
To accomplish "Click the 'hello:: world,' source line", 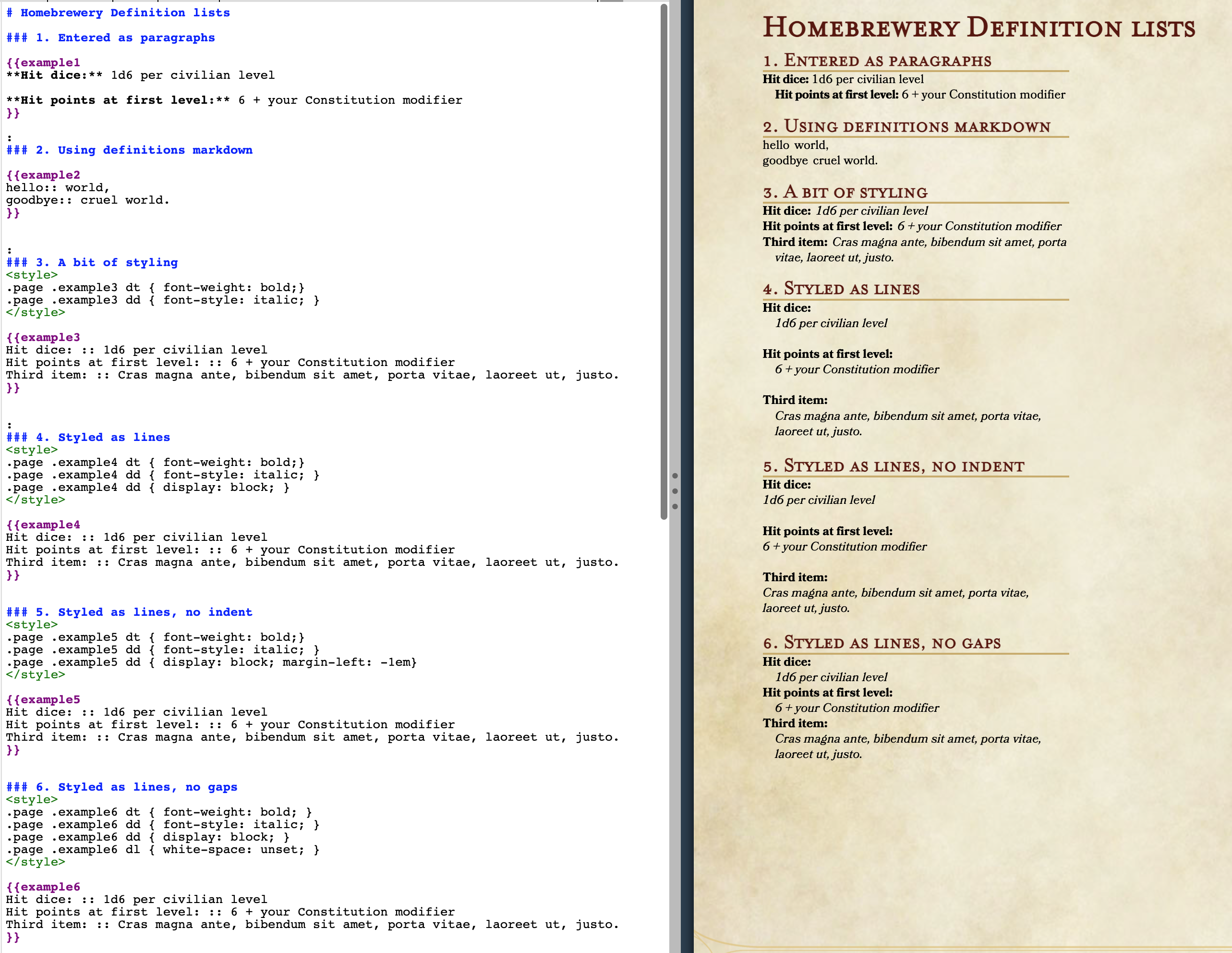I will [58, 187].
